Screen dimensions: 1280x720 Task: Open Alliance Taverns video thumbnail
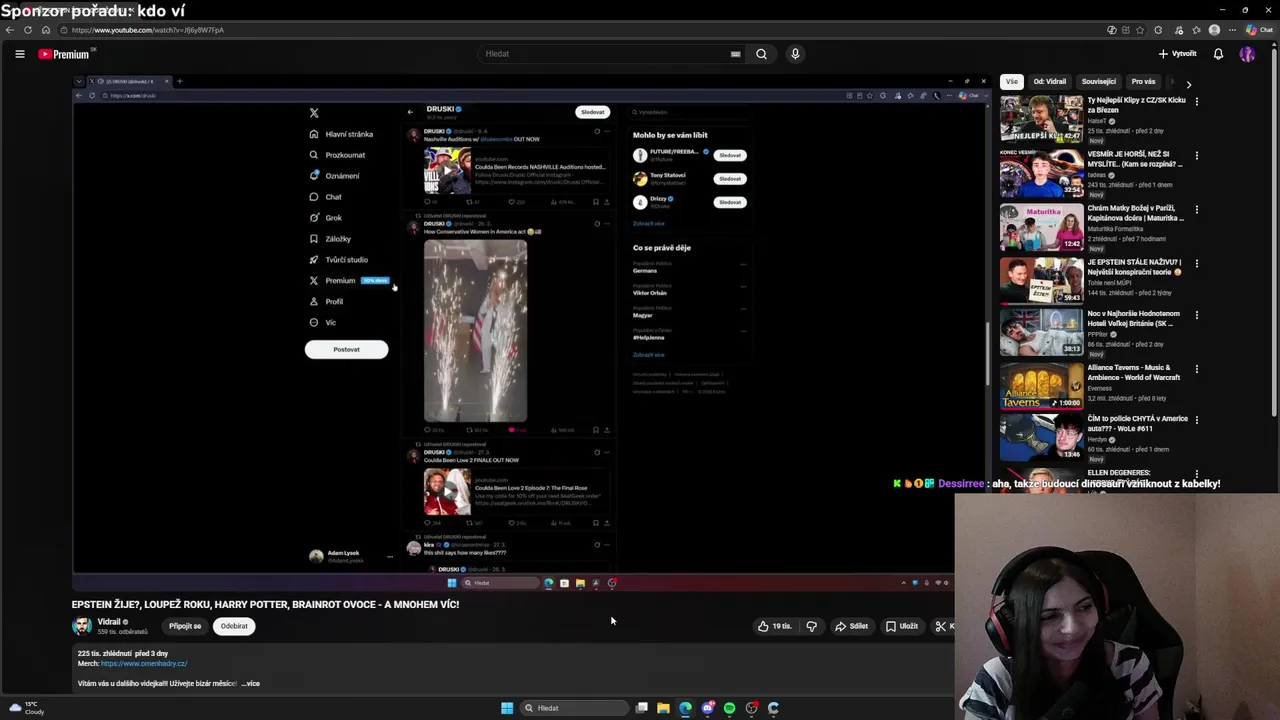[x=1041, y=387]
